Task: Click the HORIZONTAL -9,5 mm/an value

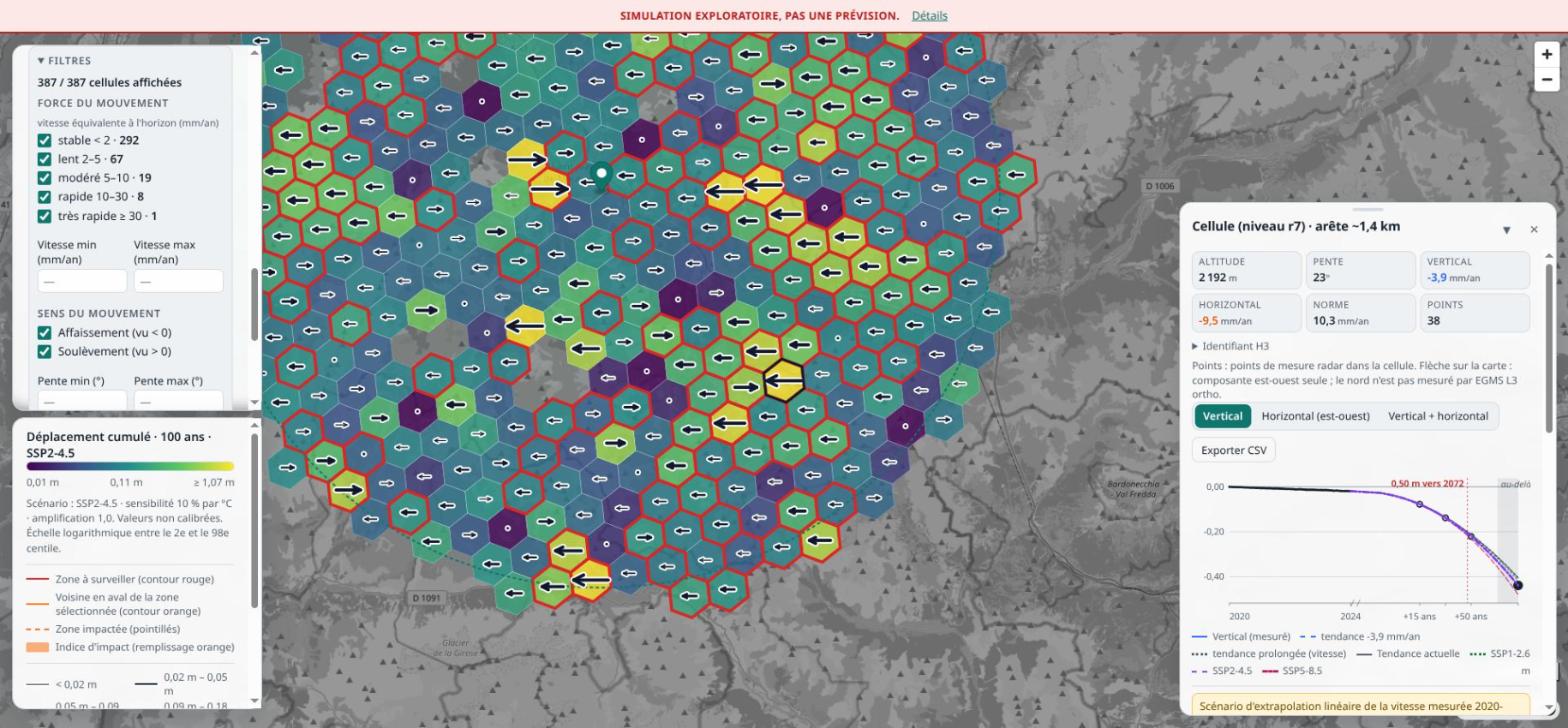Action: coord(1225,321)
